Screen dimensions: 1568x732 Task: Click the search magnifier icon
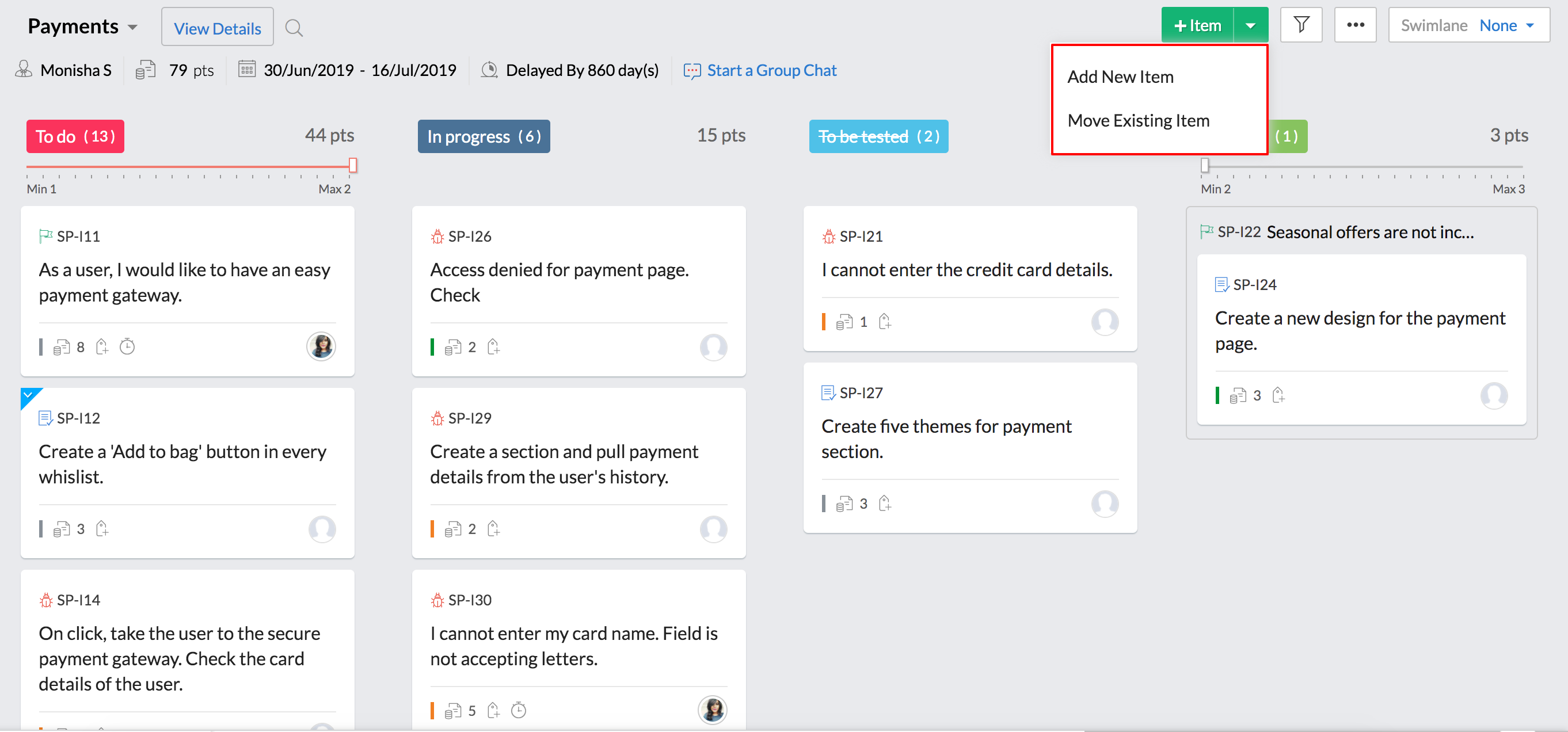[294, 28]
